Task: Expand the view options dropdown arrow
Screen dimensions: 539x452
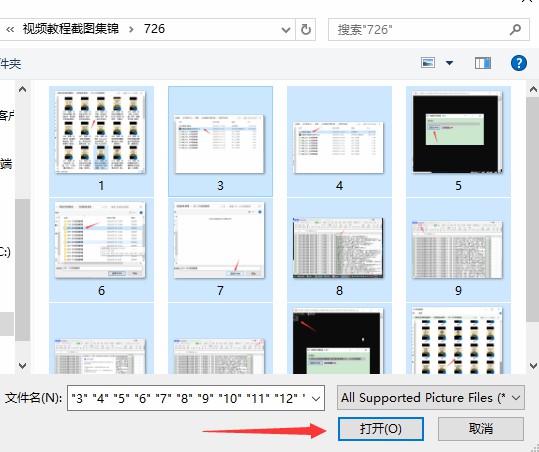Action: 449,63
